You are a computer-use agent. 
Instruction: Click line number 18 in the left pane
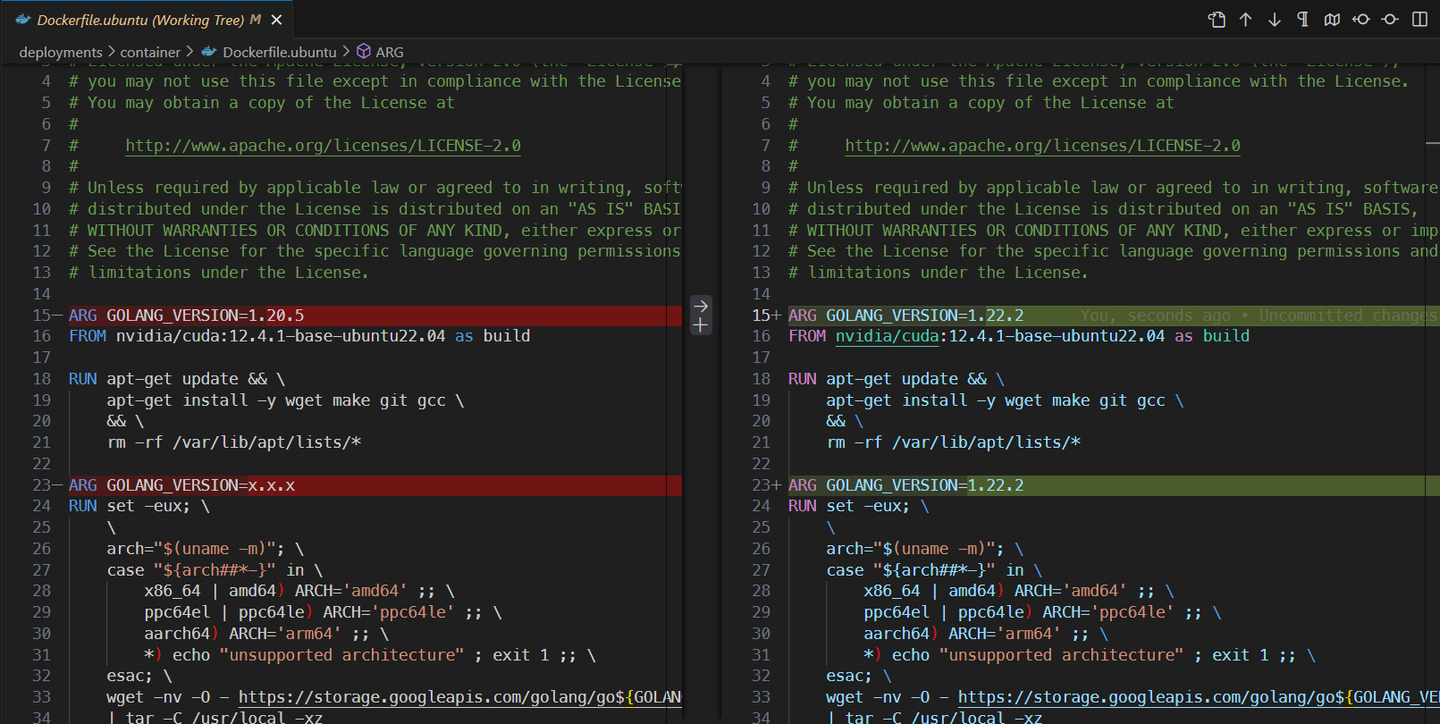(x=41, y=379)
